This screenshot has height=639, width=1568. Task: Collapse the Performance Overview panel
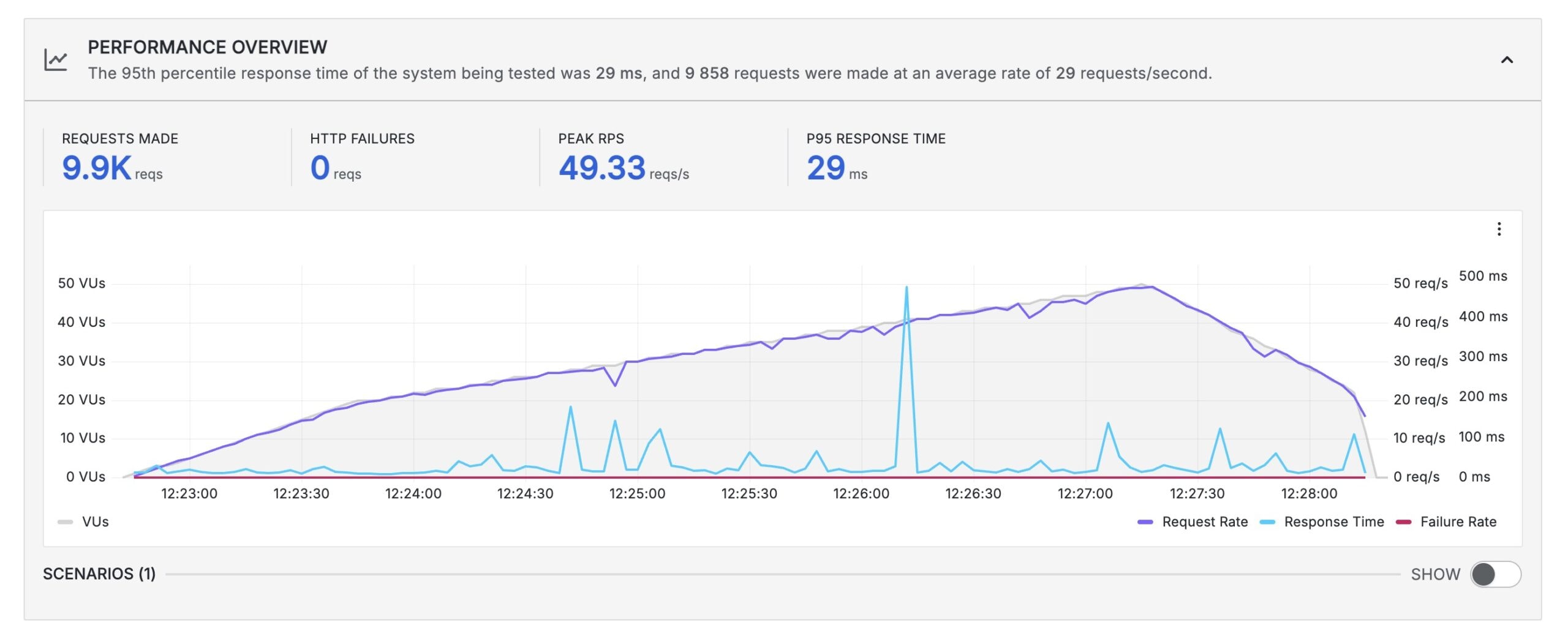coord(1506,60)
